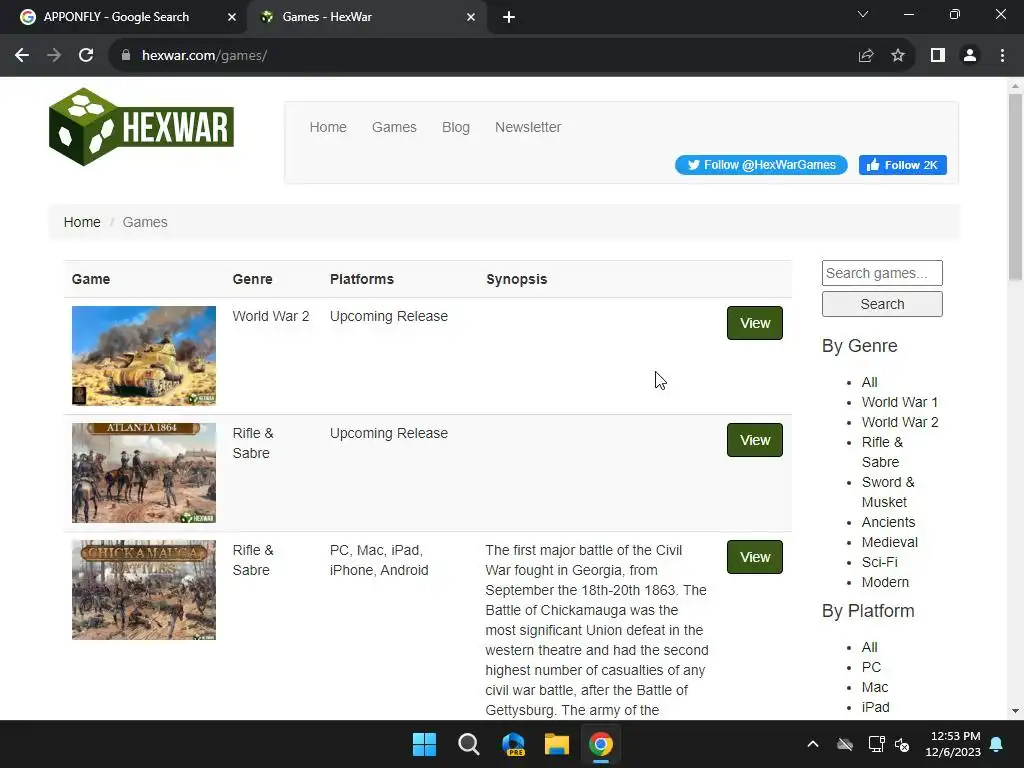Reload the page
This screenshot has height=768, width=1024.
(x=86, y=56)
